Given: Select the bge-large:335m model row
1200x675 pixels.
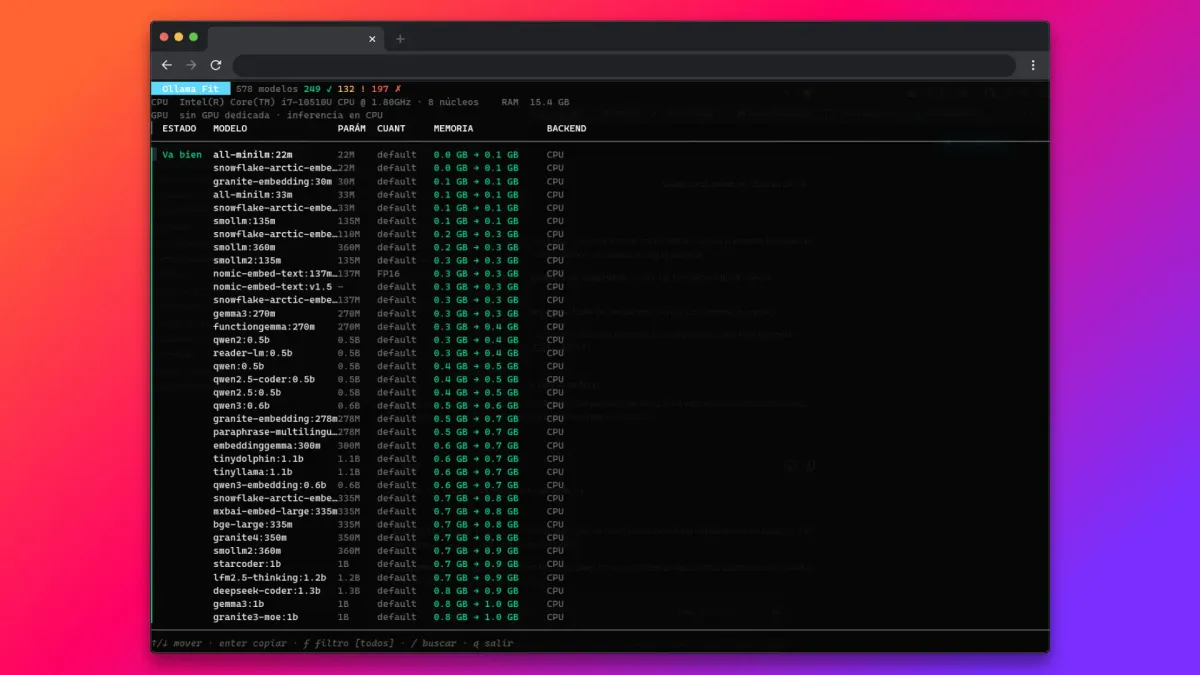Looking at the screenshot, I should (390, 524).
